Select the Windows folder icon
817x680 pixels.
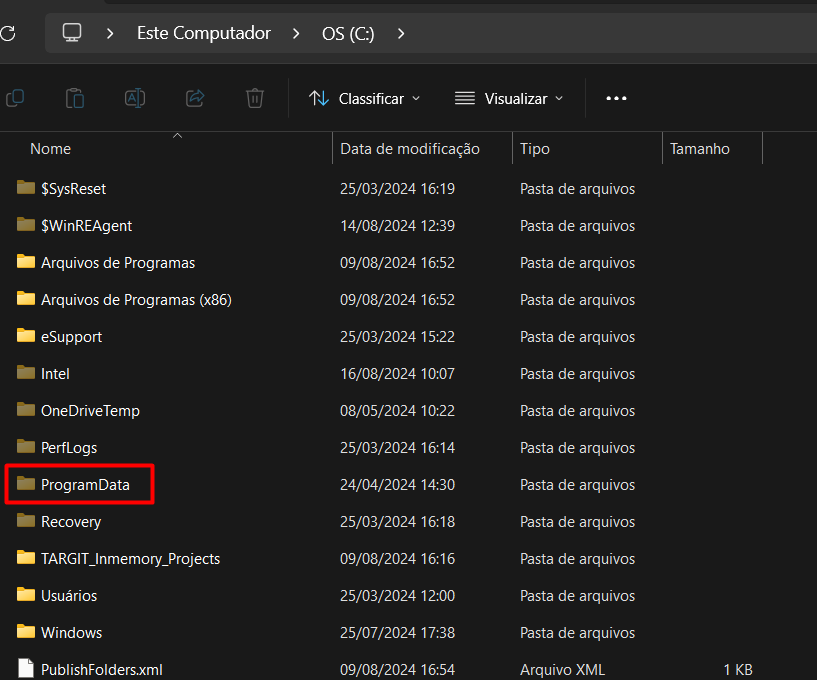[x=26, y=631]
